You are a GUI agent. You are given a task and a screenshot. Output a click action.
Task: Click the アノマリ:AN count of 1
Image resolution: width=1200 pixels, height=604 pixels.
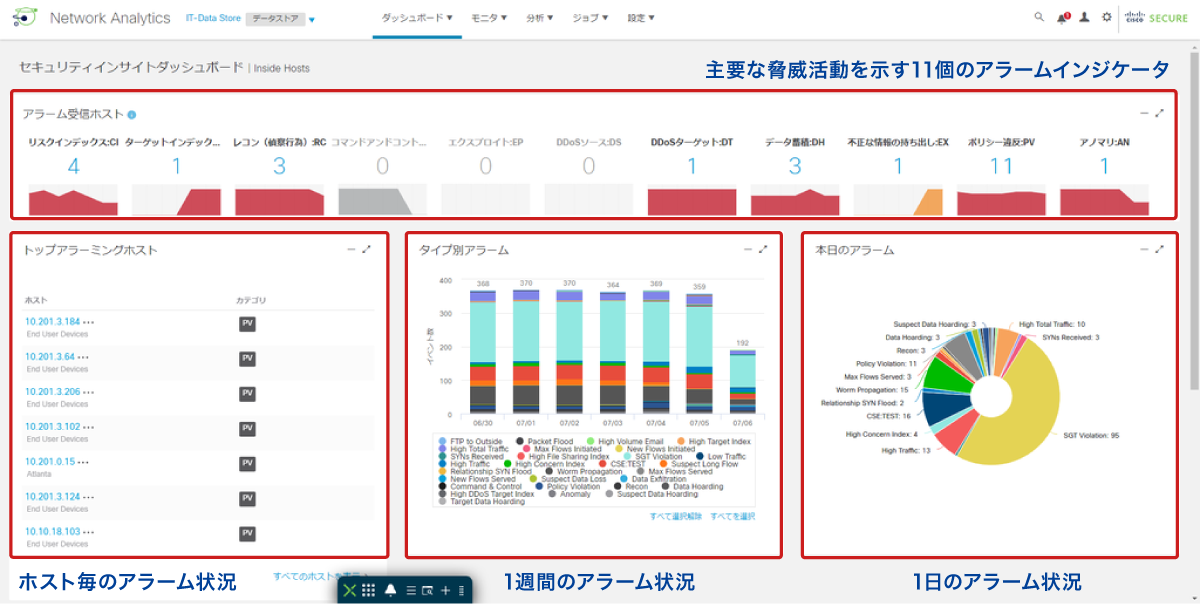[x=1104, y=166]
